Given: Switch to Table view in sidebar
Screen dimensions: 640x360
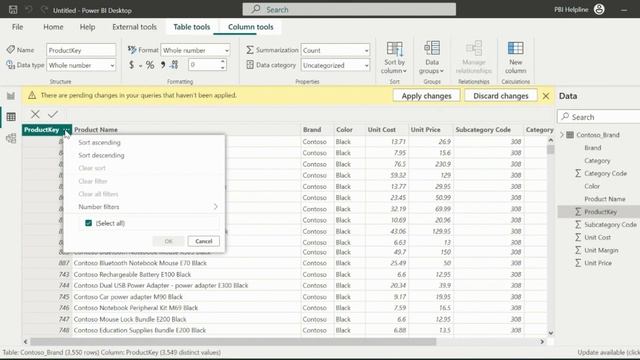Looking at the screenshot, I should pos(11,117).
